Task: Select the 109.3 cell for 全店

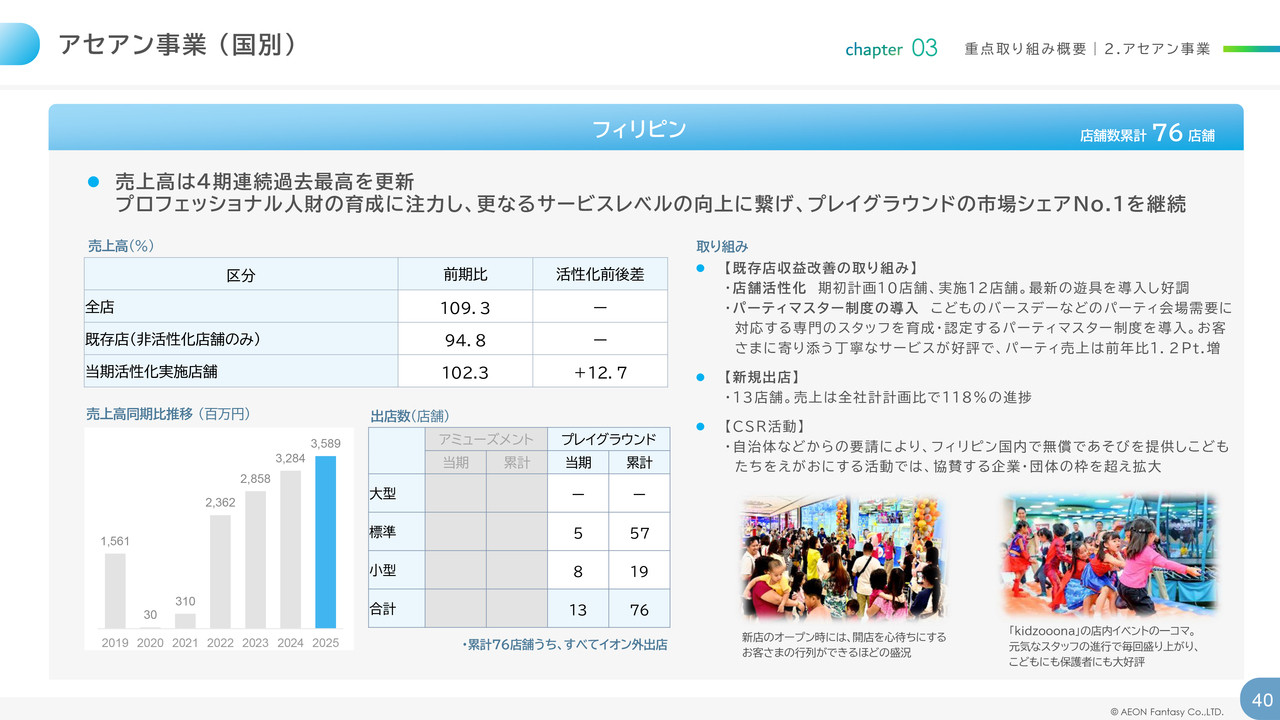Action: point(465,307)
